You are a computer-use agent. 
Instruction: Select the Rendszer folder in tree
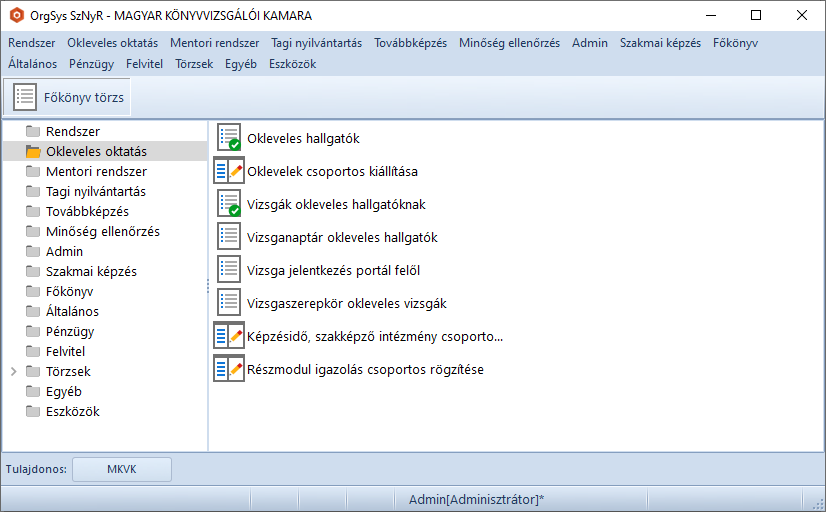[x=72, y=131]
